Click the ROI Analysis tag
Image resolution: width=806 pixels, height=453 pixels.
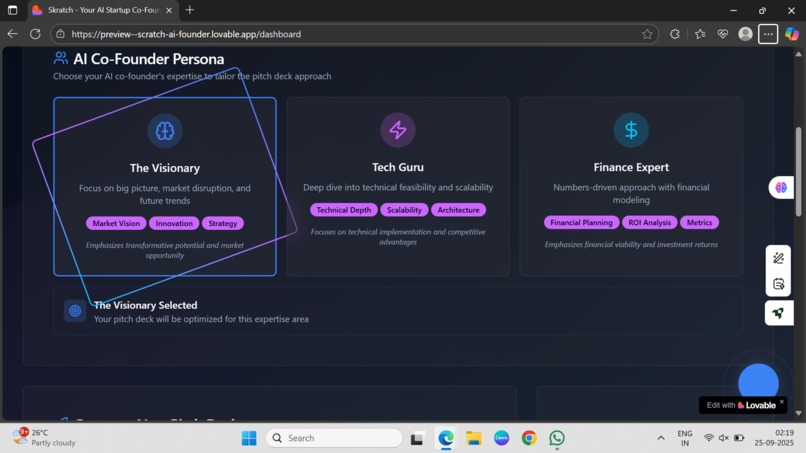[x=650, y=223]
